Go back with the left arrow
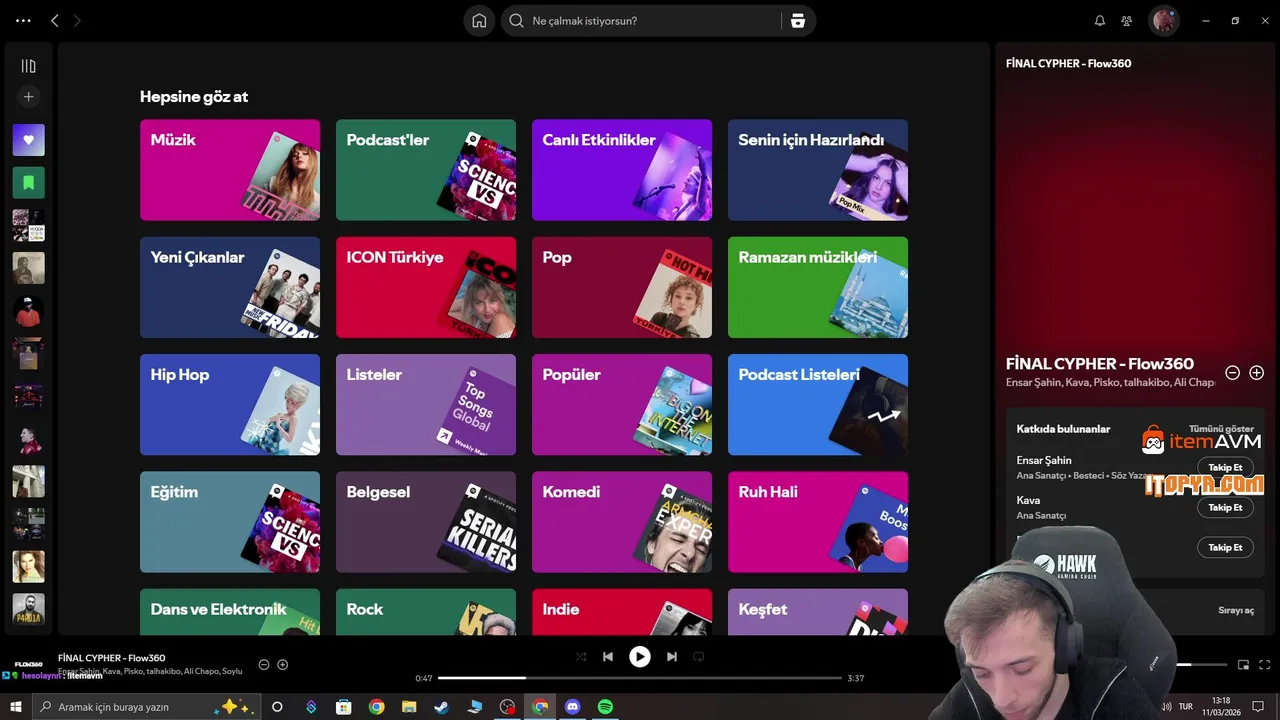The width and height of the screenshot is (1280, 720). click(x=54, y=20)
